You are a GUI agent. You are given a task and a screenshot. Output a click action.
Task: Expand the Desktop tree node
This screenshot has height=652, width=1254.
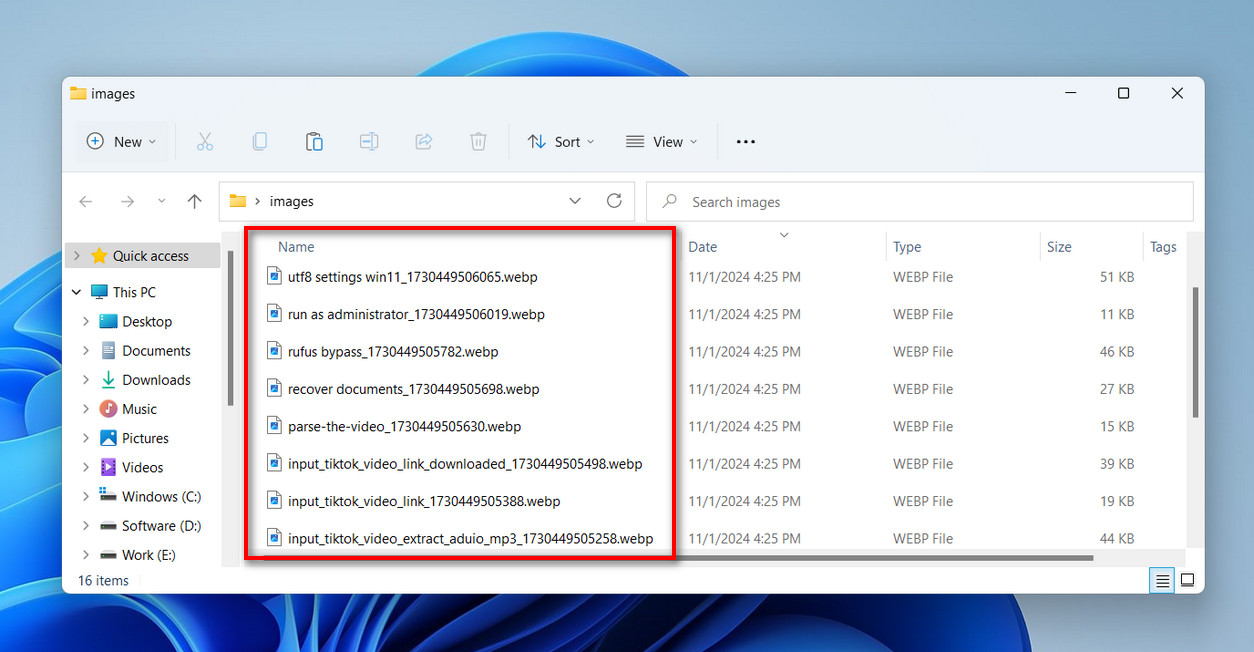(86, 322)
